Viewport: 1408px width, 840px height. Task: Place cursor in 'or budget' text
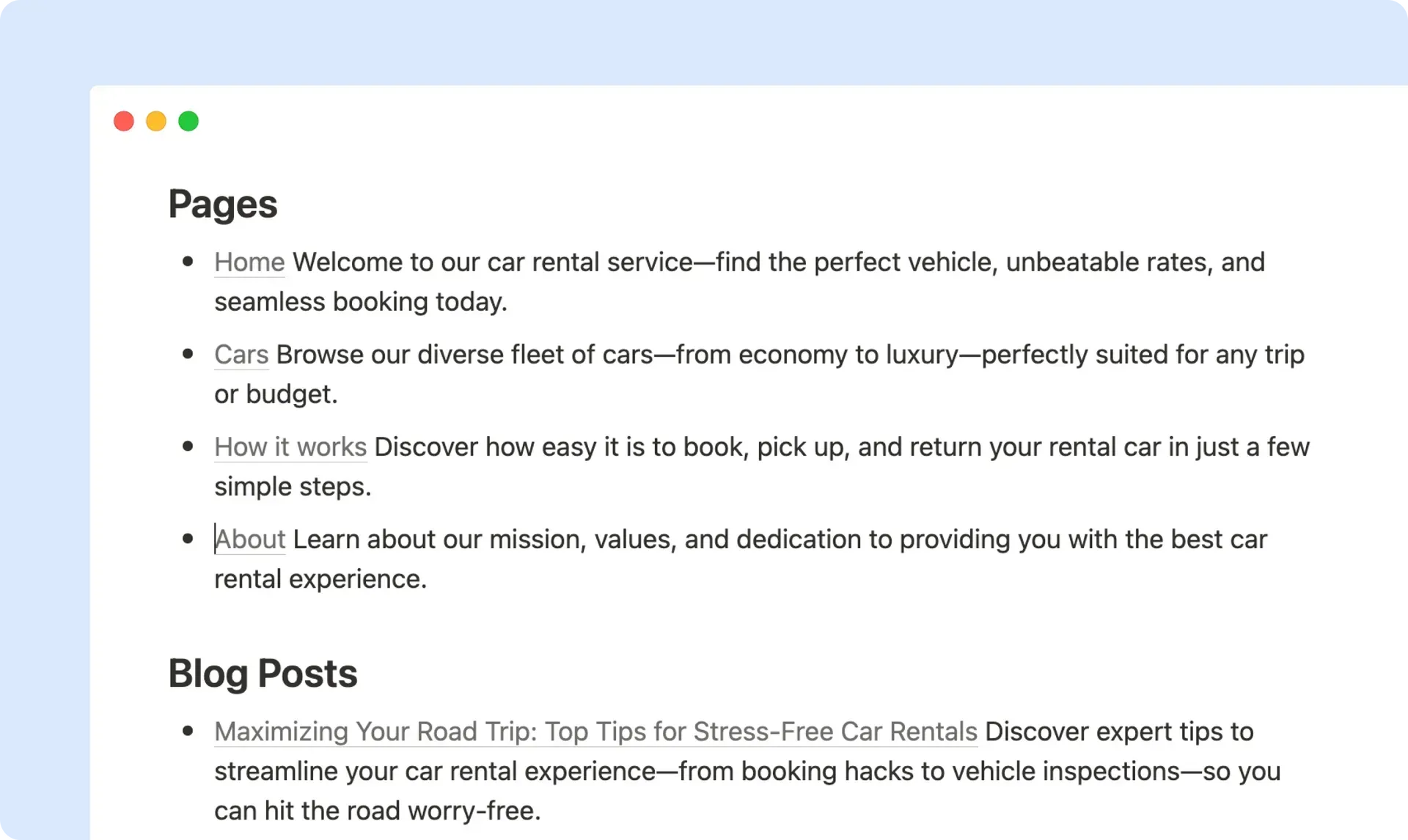tap(276, 394)
